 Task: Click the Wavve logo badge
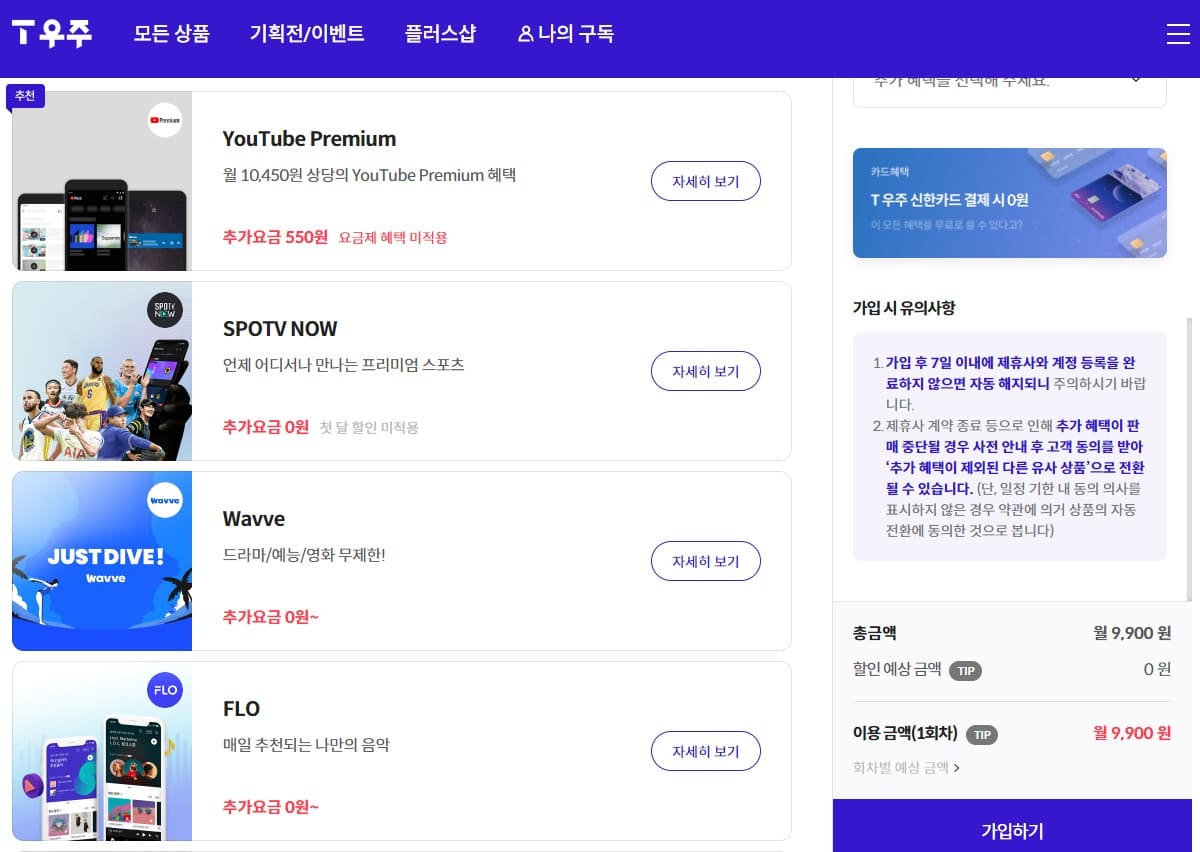pos(165,500)
